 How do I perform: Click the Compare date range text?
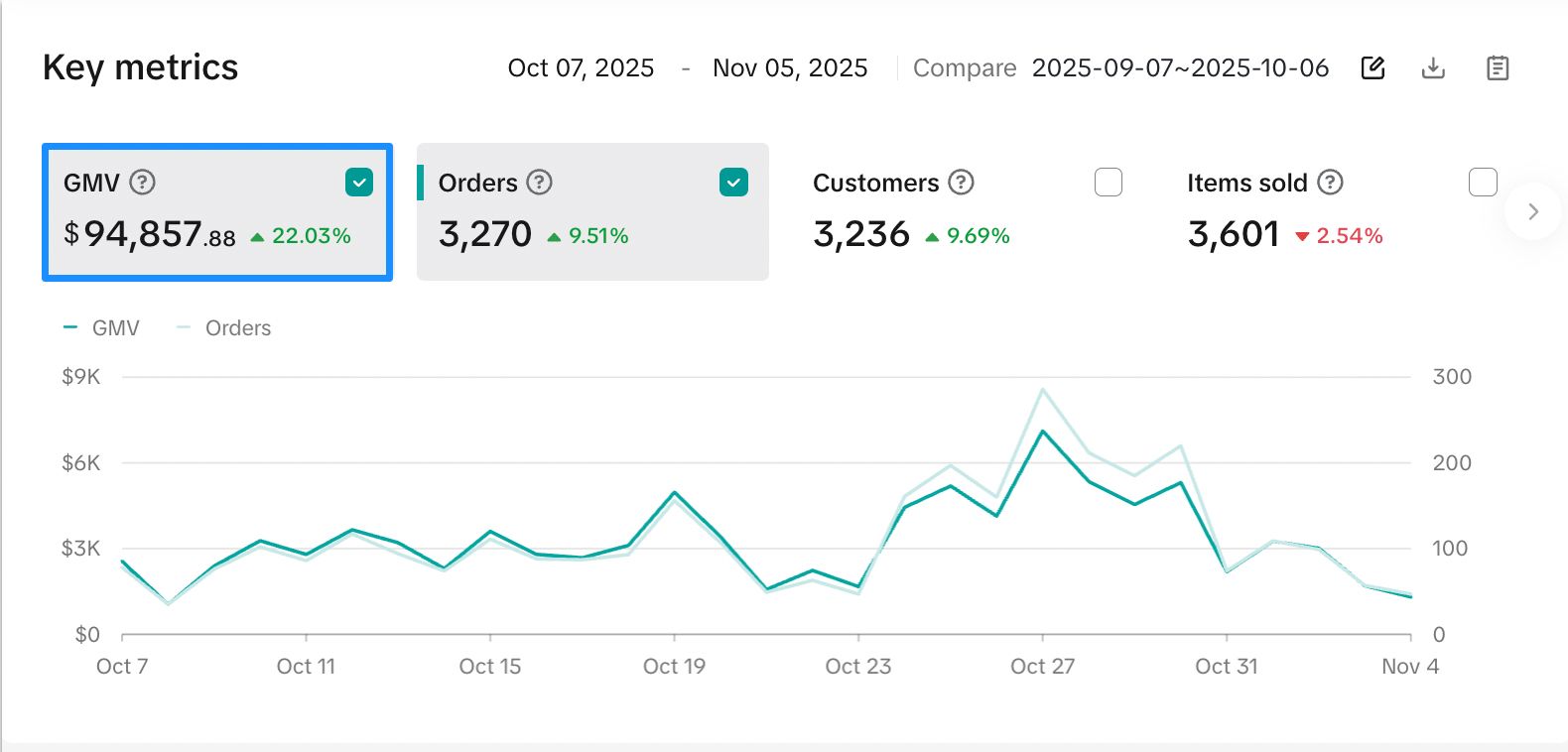point(1179,67)
